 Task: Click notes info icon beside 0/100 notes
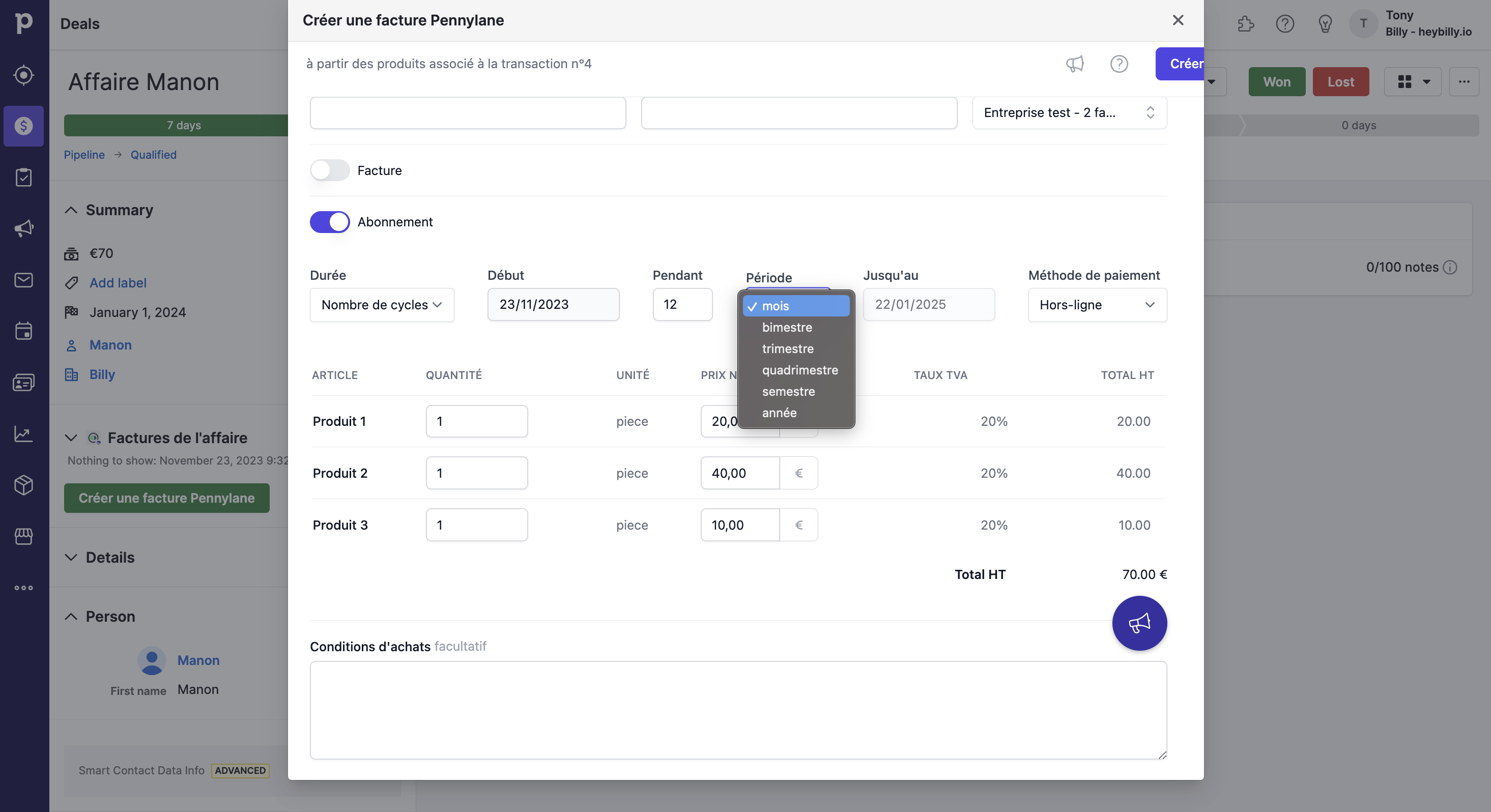[1449, 268]
